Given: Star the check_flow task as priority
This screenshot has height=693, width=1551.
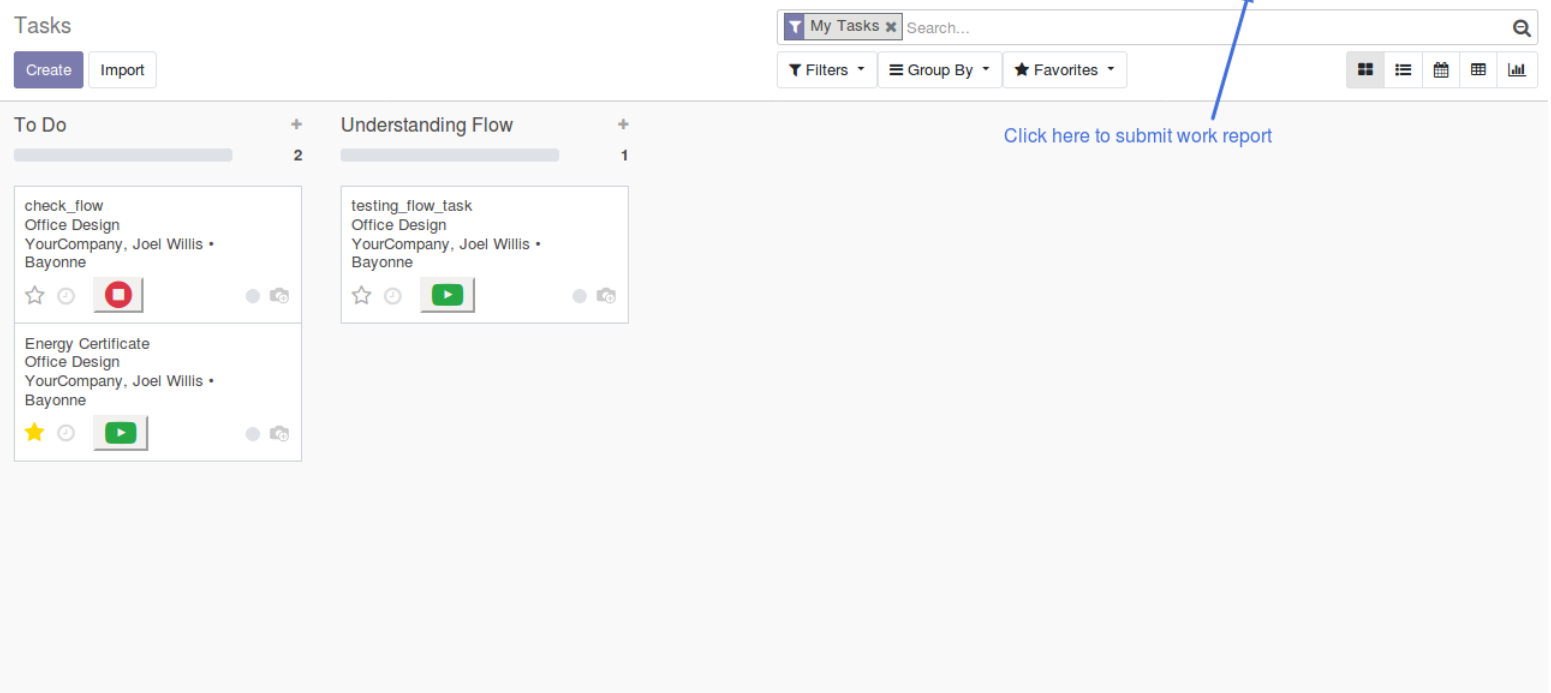Looking at the screenshot, I should (x=35, y=295).
